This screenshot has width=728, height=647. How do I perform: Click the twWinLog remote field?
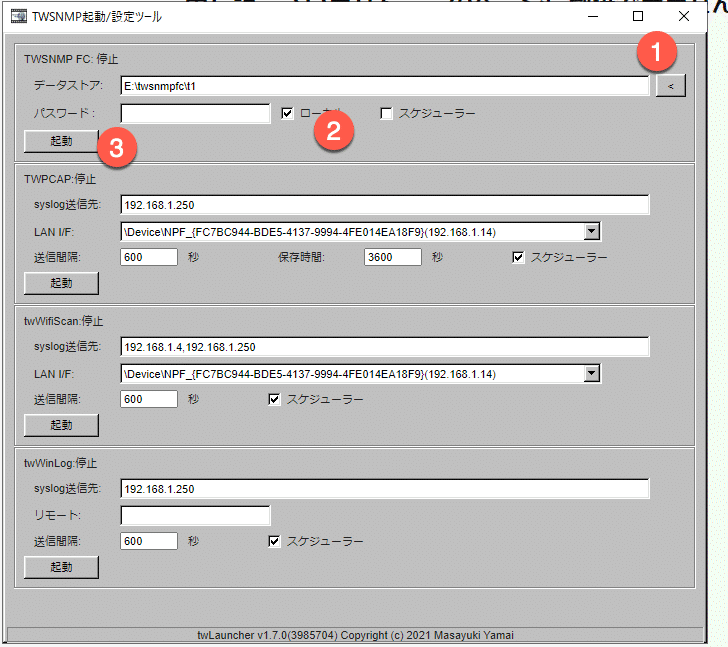point(195,515)
